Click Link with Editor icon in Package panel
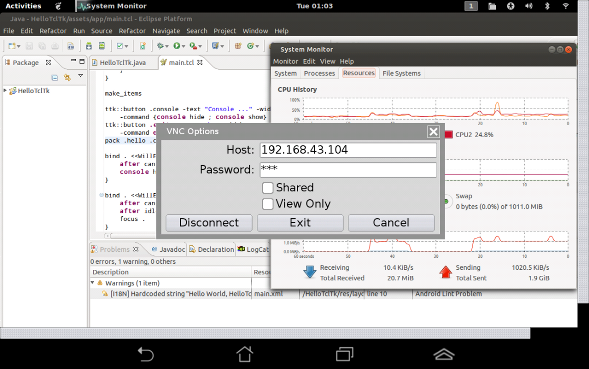 (67, 77)
